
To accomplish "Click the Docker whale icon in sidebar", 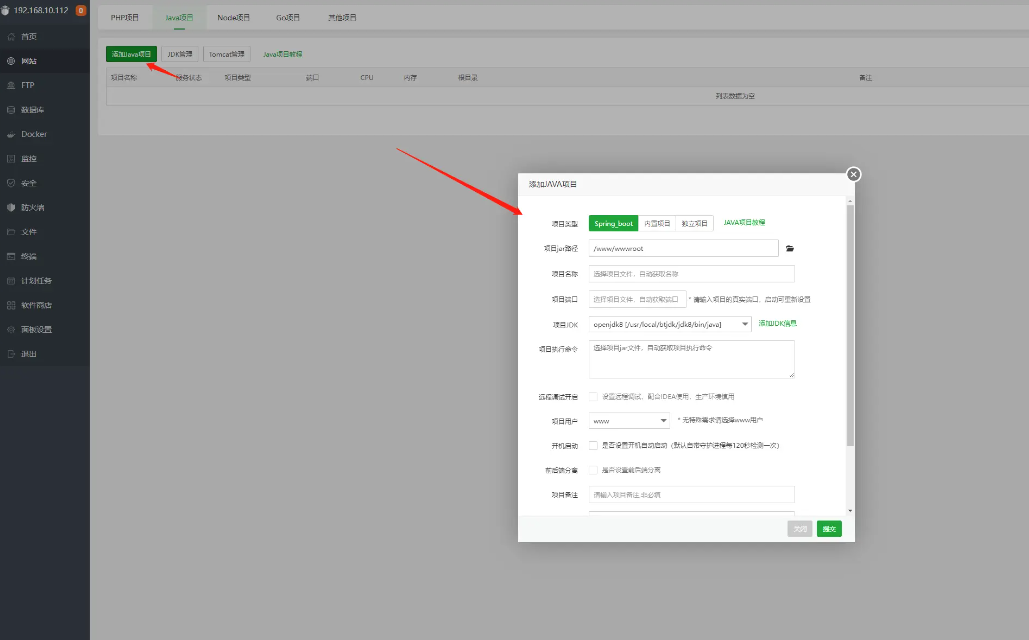I will coord(10,134).
